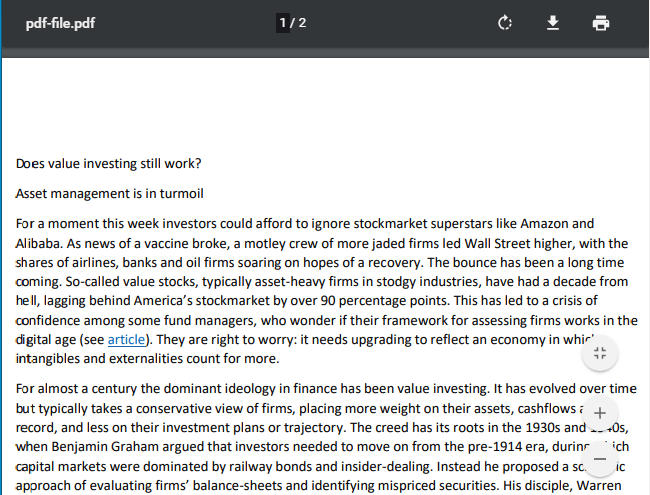Click the total page count '2'

tap(302, 23)
